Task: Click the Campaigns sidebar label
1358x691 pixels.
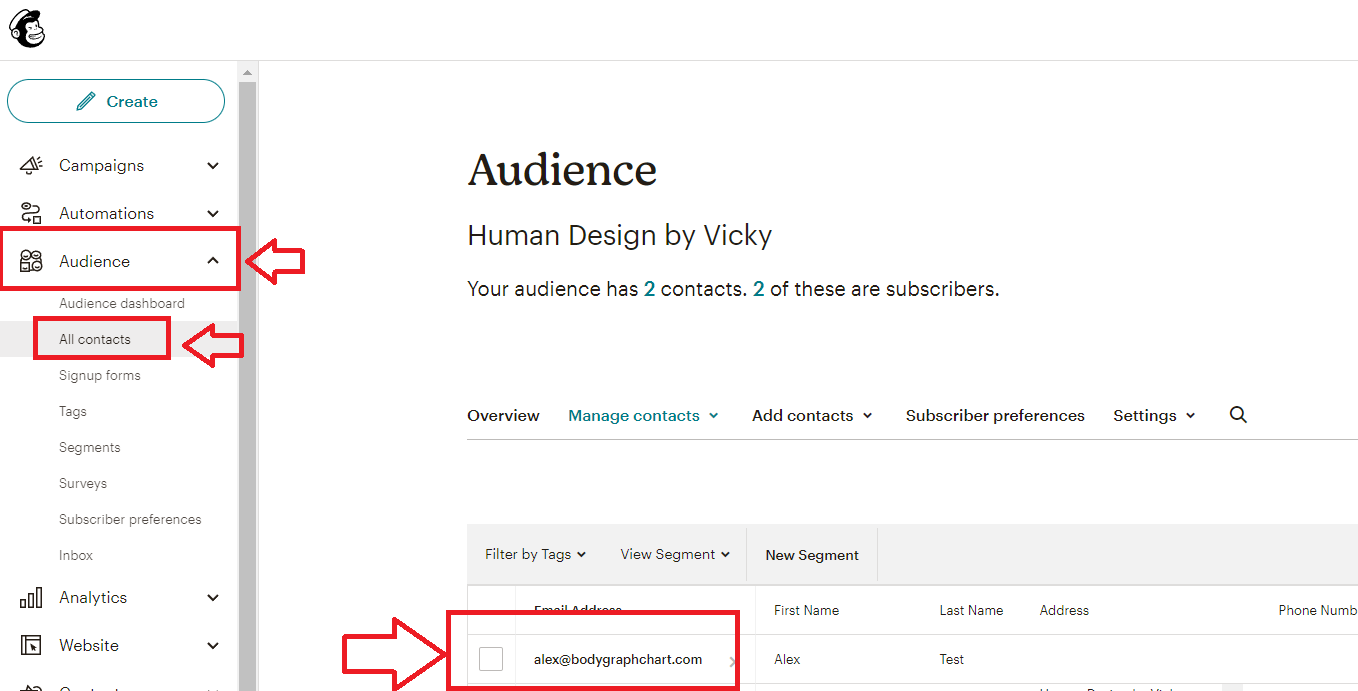Action: 101,165
